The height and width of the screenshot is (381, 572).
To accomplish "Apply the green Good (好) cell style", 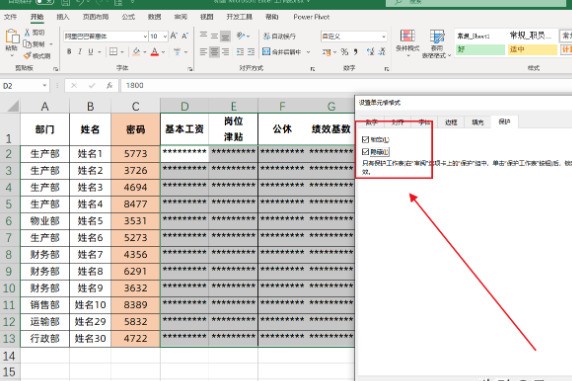I will [x=480, y=50].
